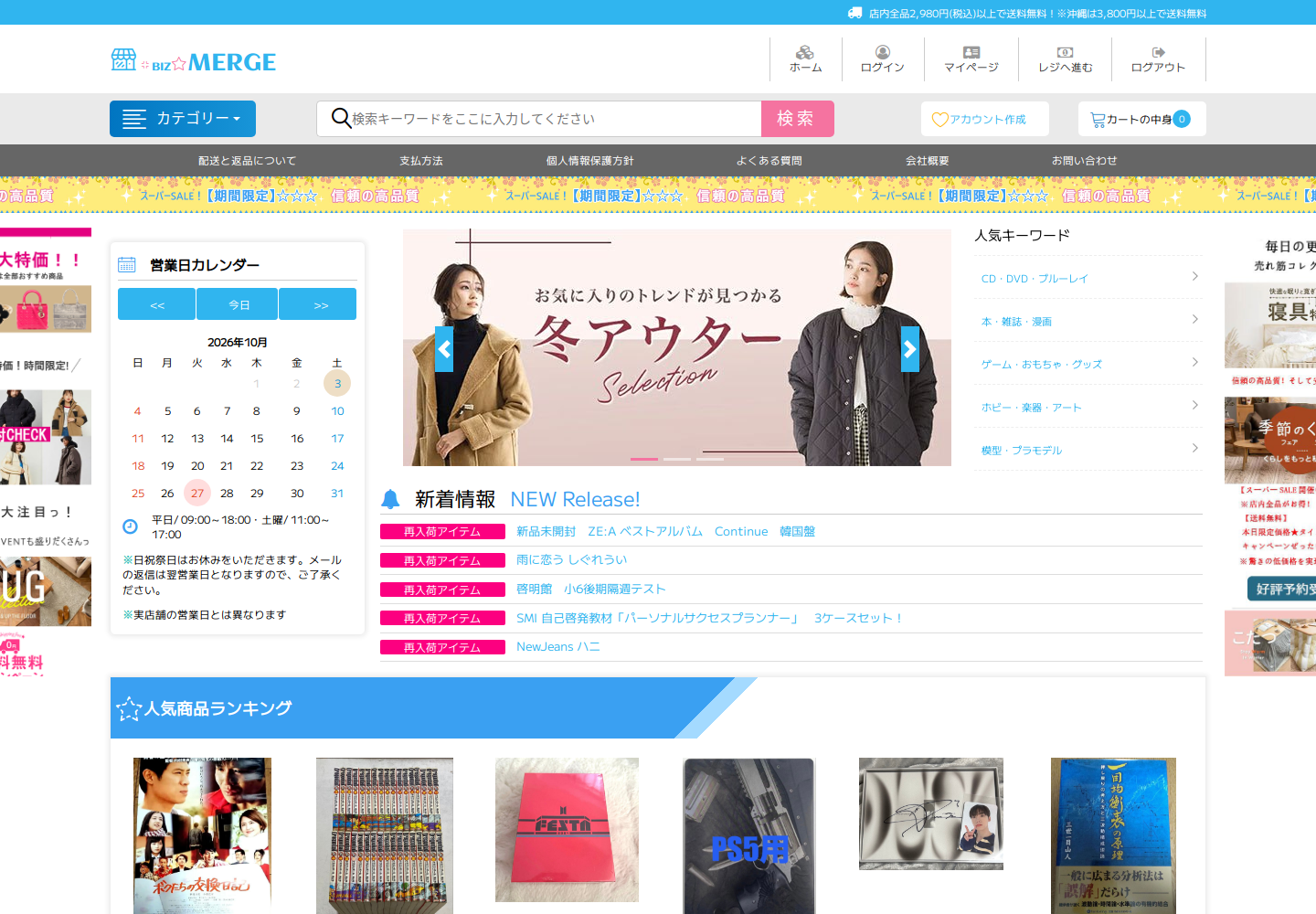Screen dimensions: 1316x914
Task: Click the BIZ MERGE store logo
Action: (x=194, y=60)
